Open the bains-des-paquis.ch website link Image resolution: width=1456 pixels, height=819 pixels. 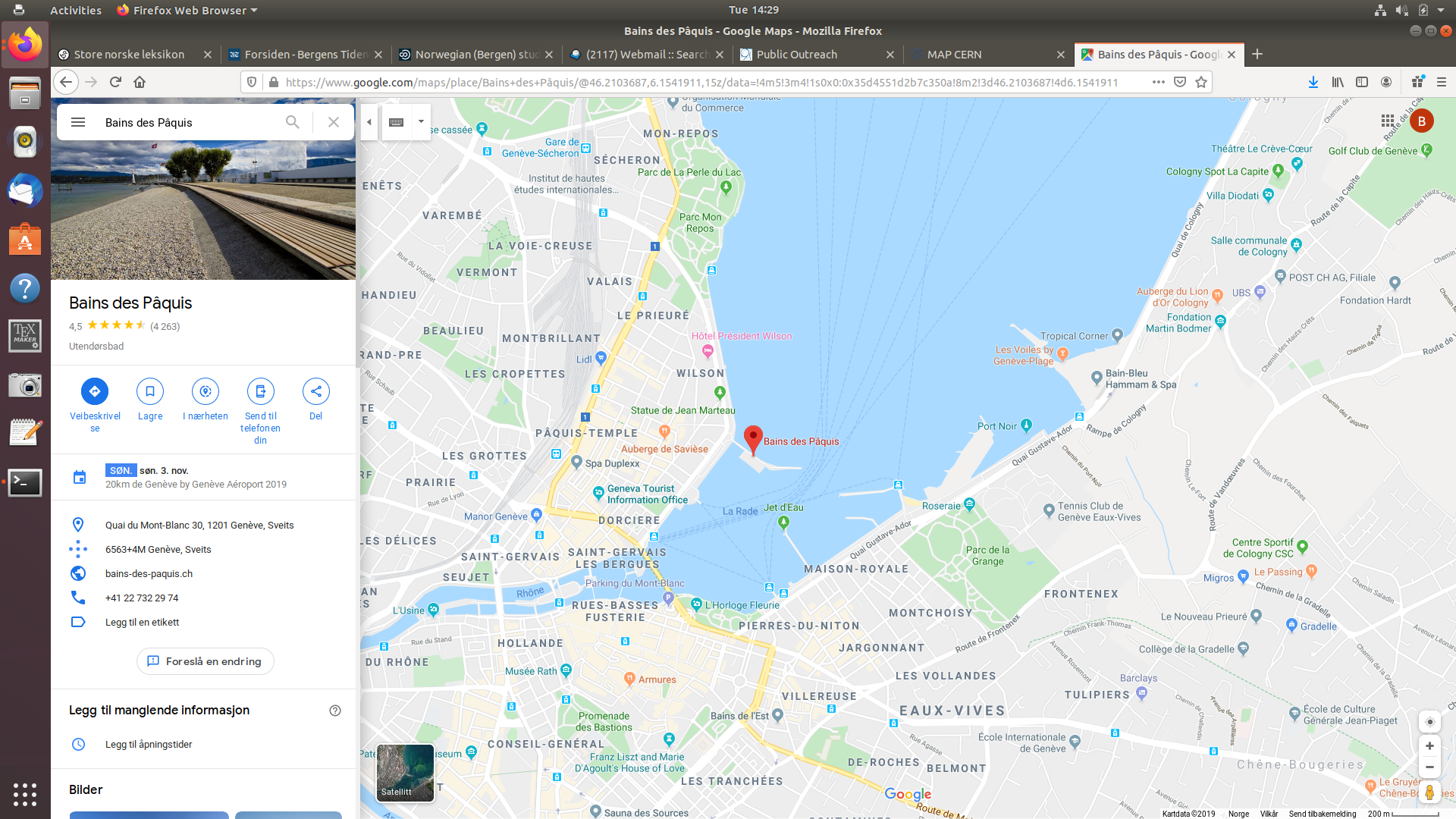pos(149,573)
